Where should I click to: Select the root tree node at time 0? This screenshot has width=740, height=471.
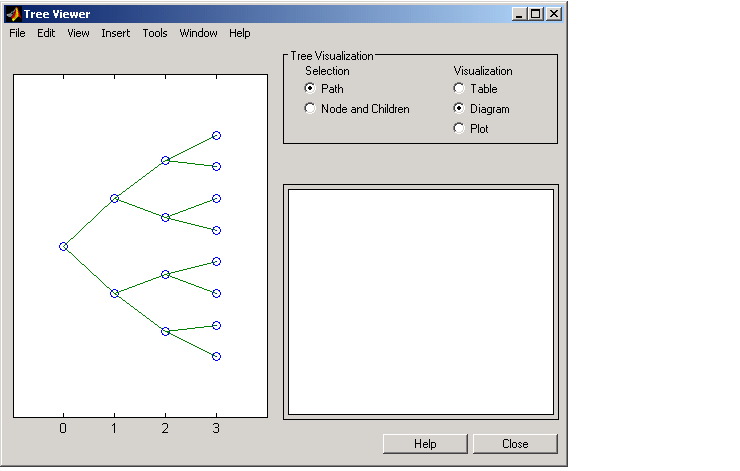pos(63,246)
